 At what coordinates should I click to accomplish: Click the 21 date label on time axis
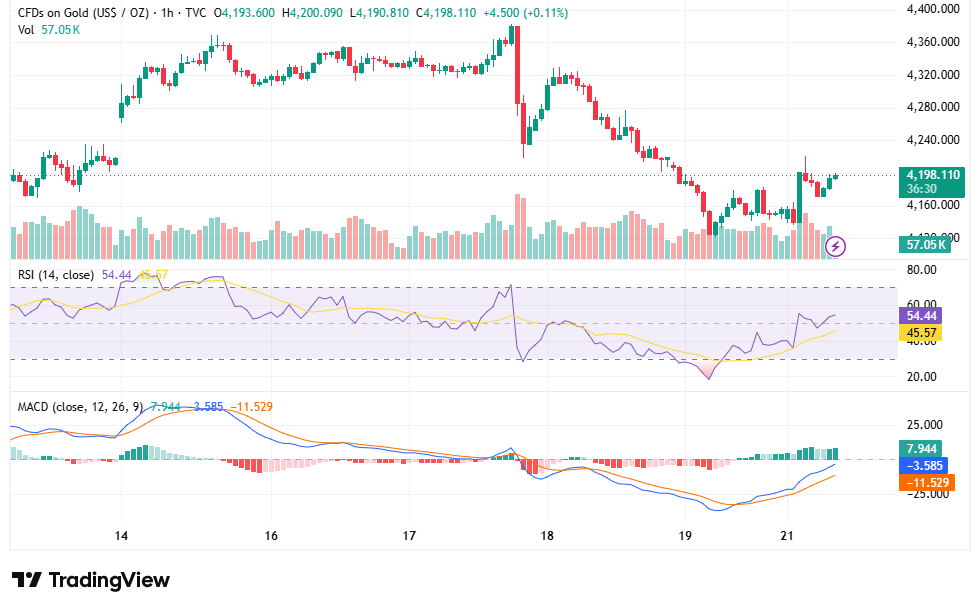pos(787,536)
